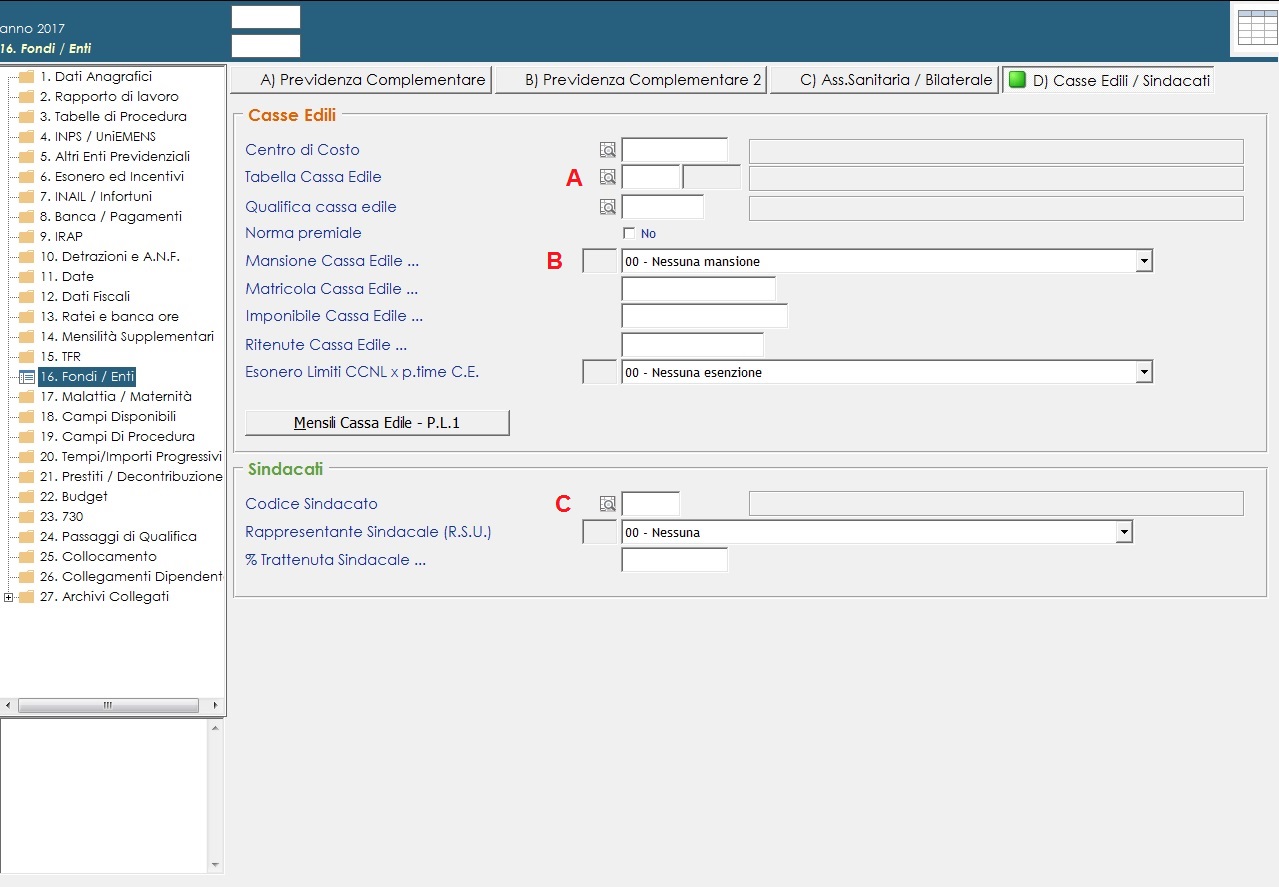Enable the Norma premiale checkbox
The height and width of the screenshot is (887, 1279).
[629, 233]
